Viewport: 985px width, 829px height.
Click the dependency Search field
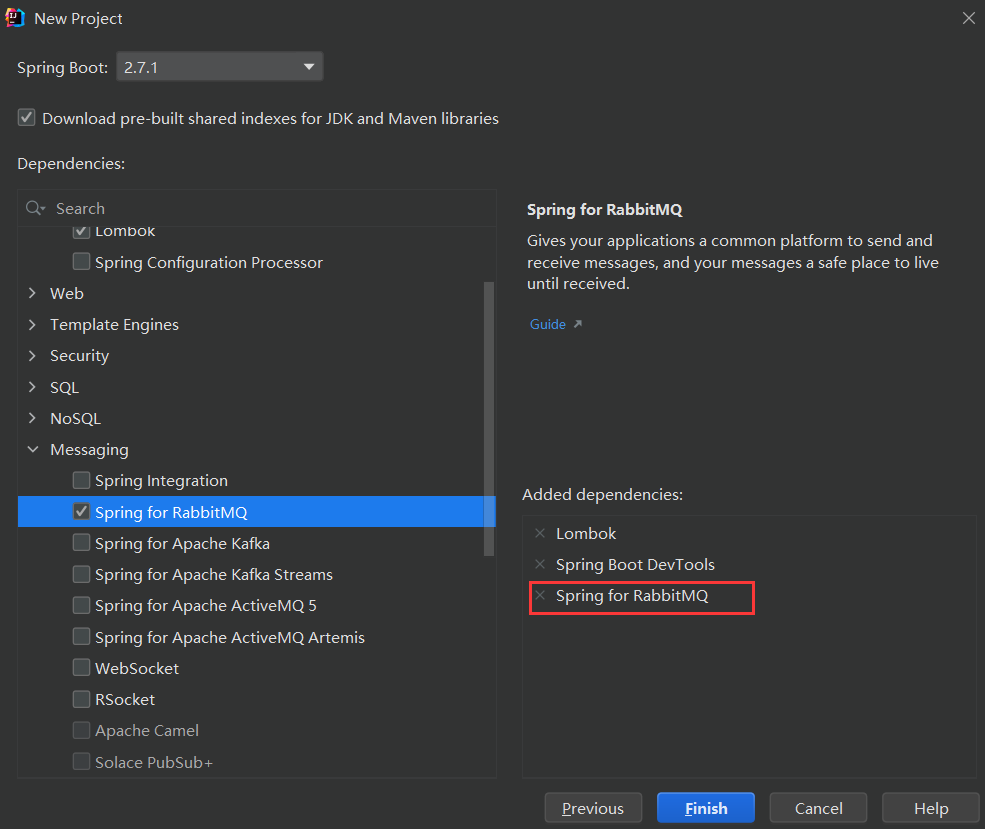click(x=258, y=208)
